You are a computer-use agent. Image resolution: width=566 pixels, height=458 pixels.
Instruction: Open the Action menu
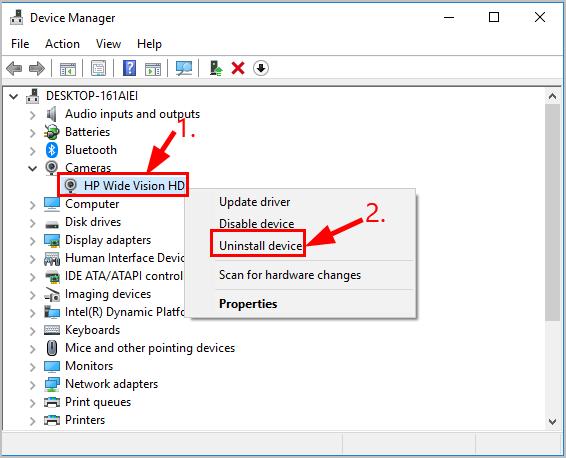click(x=62, y=44)
